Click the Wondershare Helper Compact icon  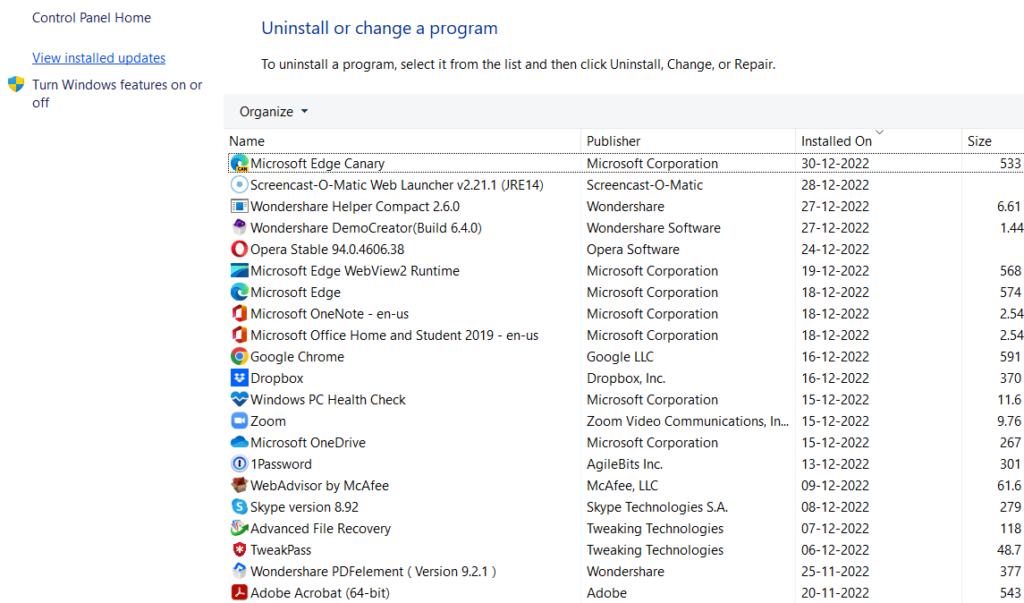(240, 206)
